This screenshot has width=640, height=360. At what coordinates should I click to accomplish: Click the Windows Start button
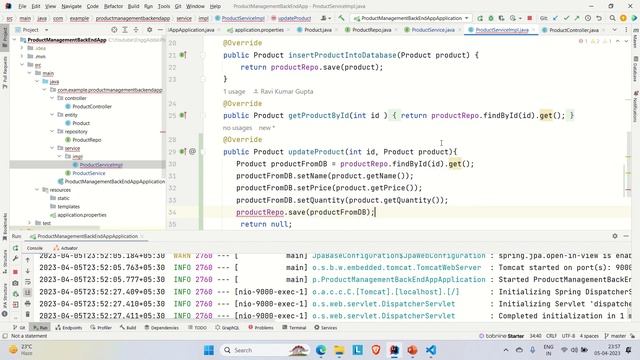(209, 350)
